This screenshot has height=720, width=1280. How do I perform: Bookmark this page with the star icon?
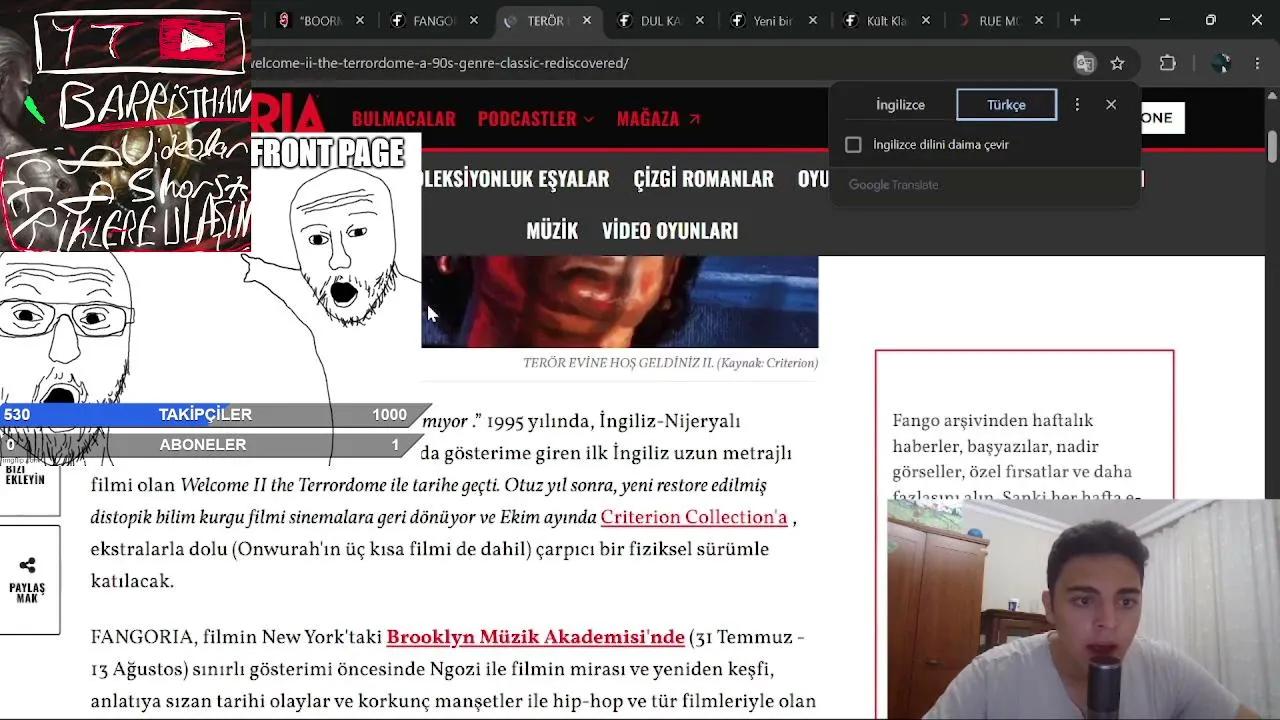coord(1117,63)
